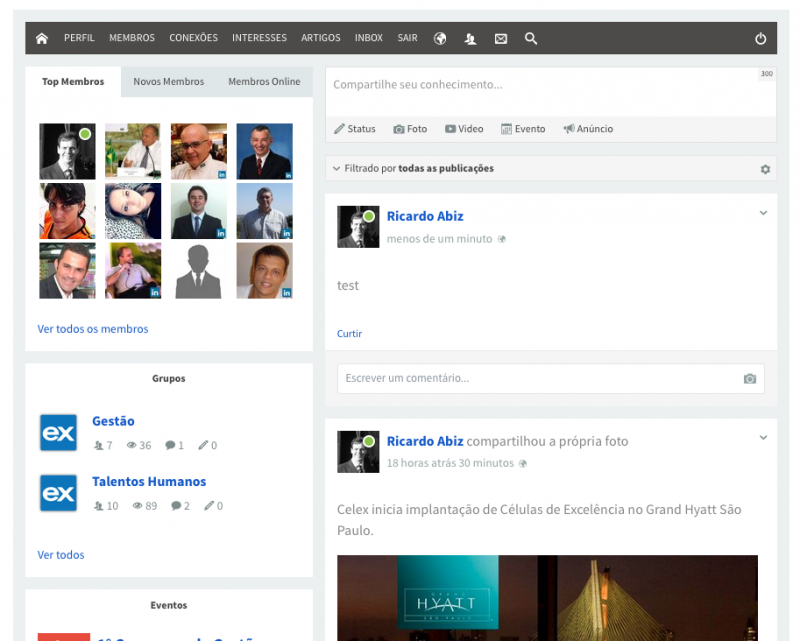This screenshot has height=641, width=800.
Task: Click 'Ver todos' groups link
Action: 61,555
